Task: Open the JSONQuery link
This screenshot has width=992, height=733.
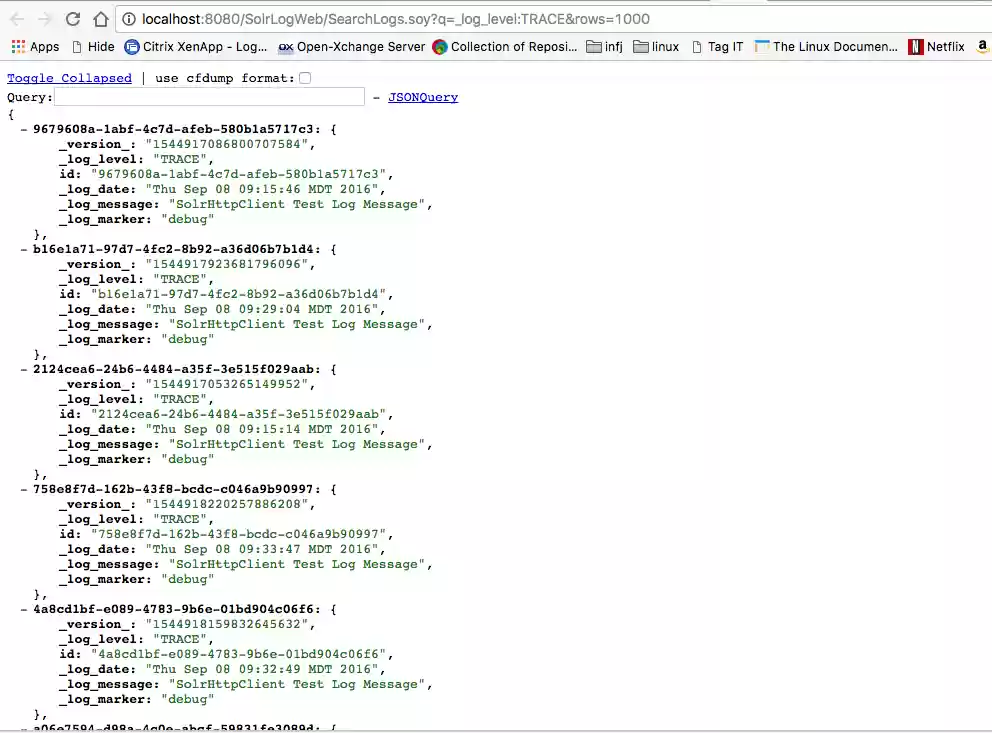Action: [x=422, y=96]
